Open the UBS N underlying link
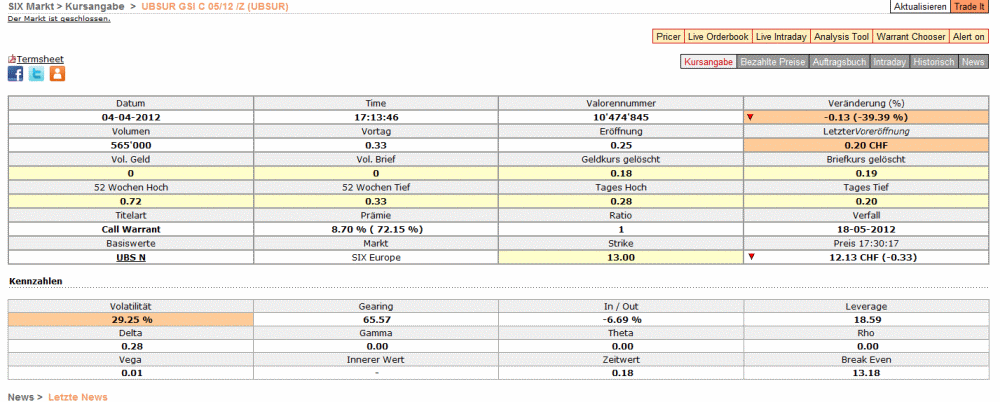Image resolution: width=1000 pixels, height=402 pixels. tap(130, 257)
